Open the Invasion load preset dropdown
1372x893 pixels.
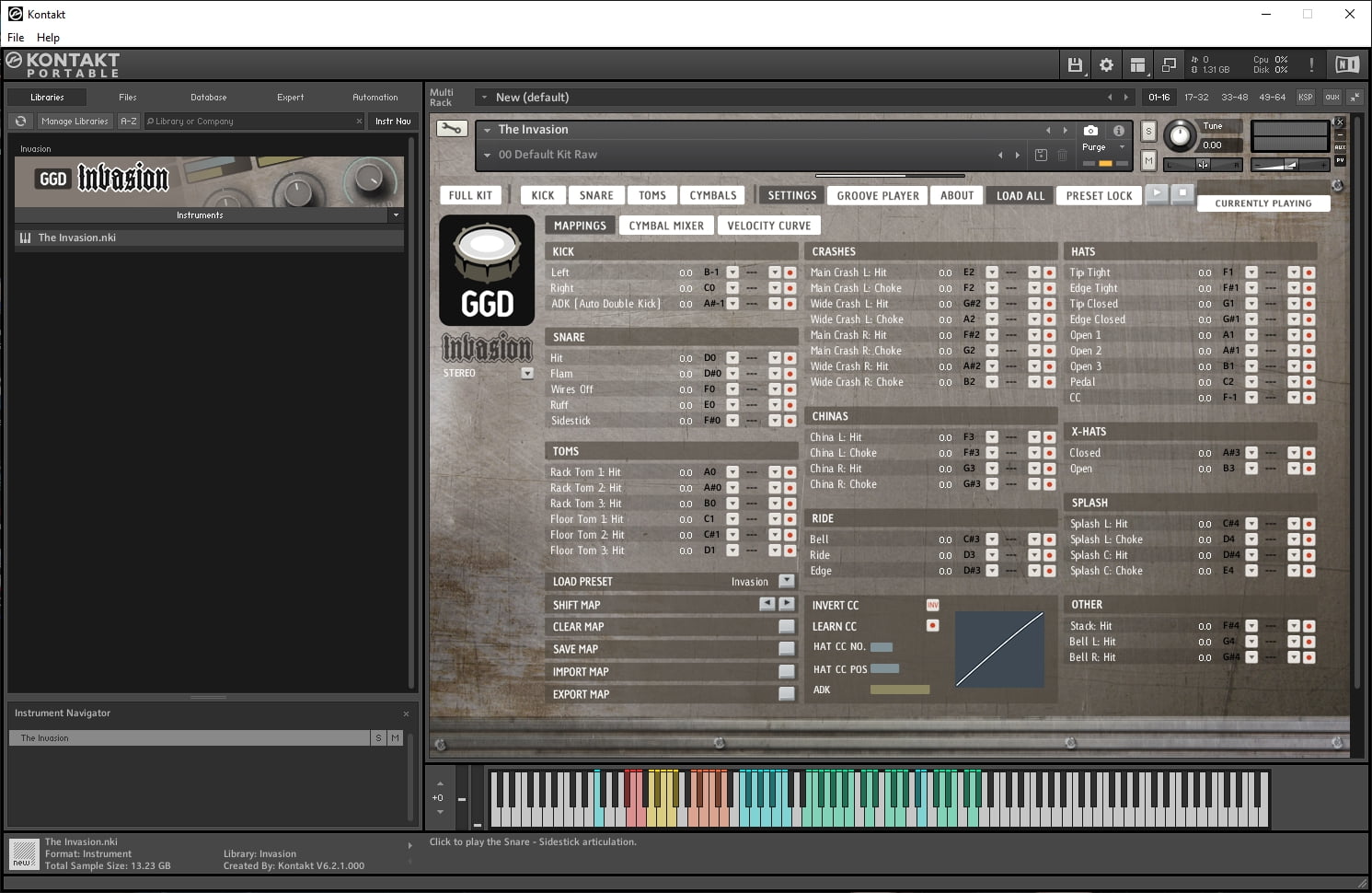point(786,581)
